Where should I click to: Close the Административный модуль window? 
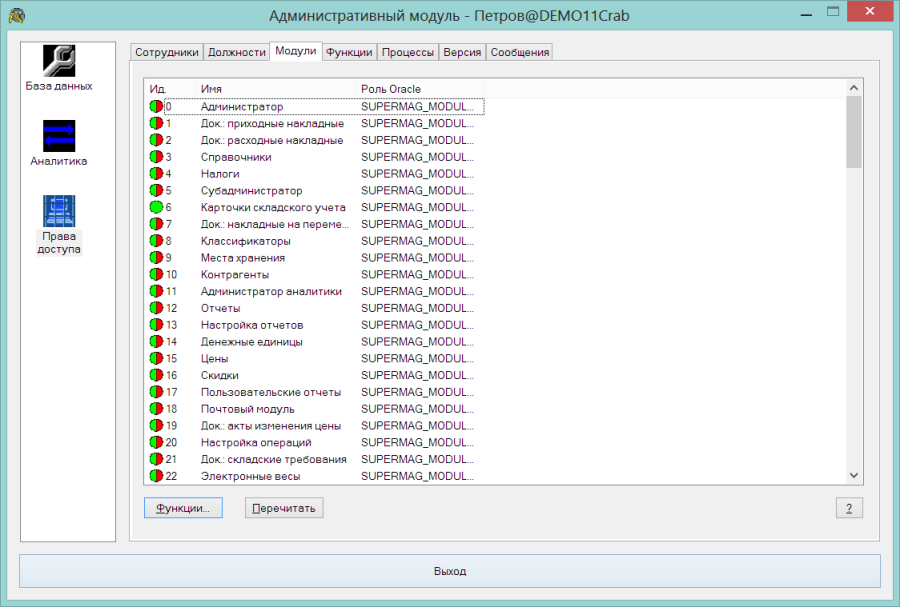pos(870,11)
